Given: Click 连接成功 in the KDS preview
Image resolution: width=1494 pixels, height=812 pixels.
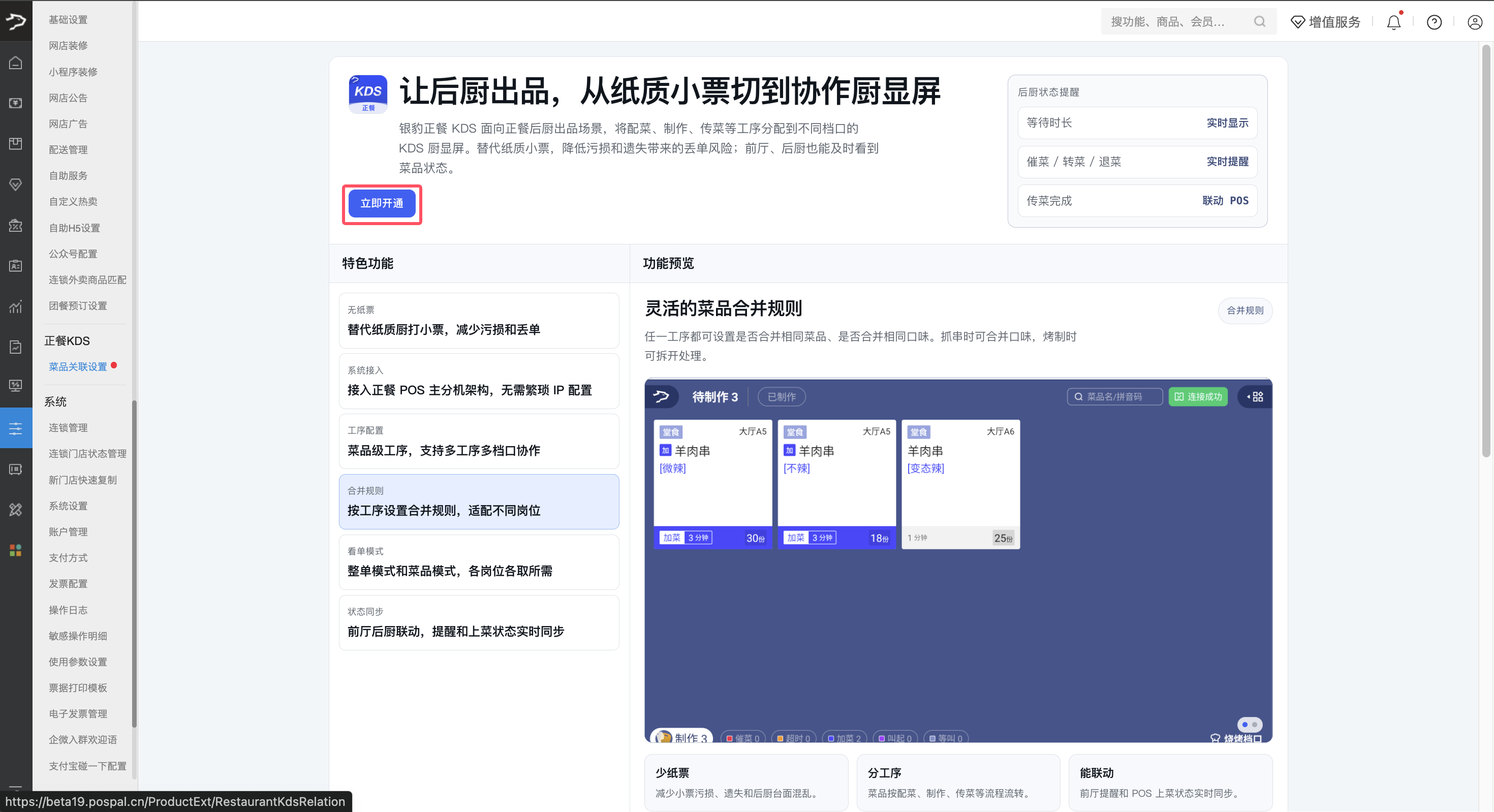Looking at the screenshot, I should [1198, 397].
